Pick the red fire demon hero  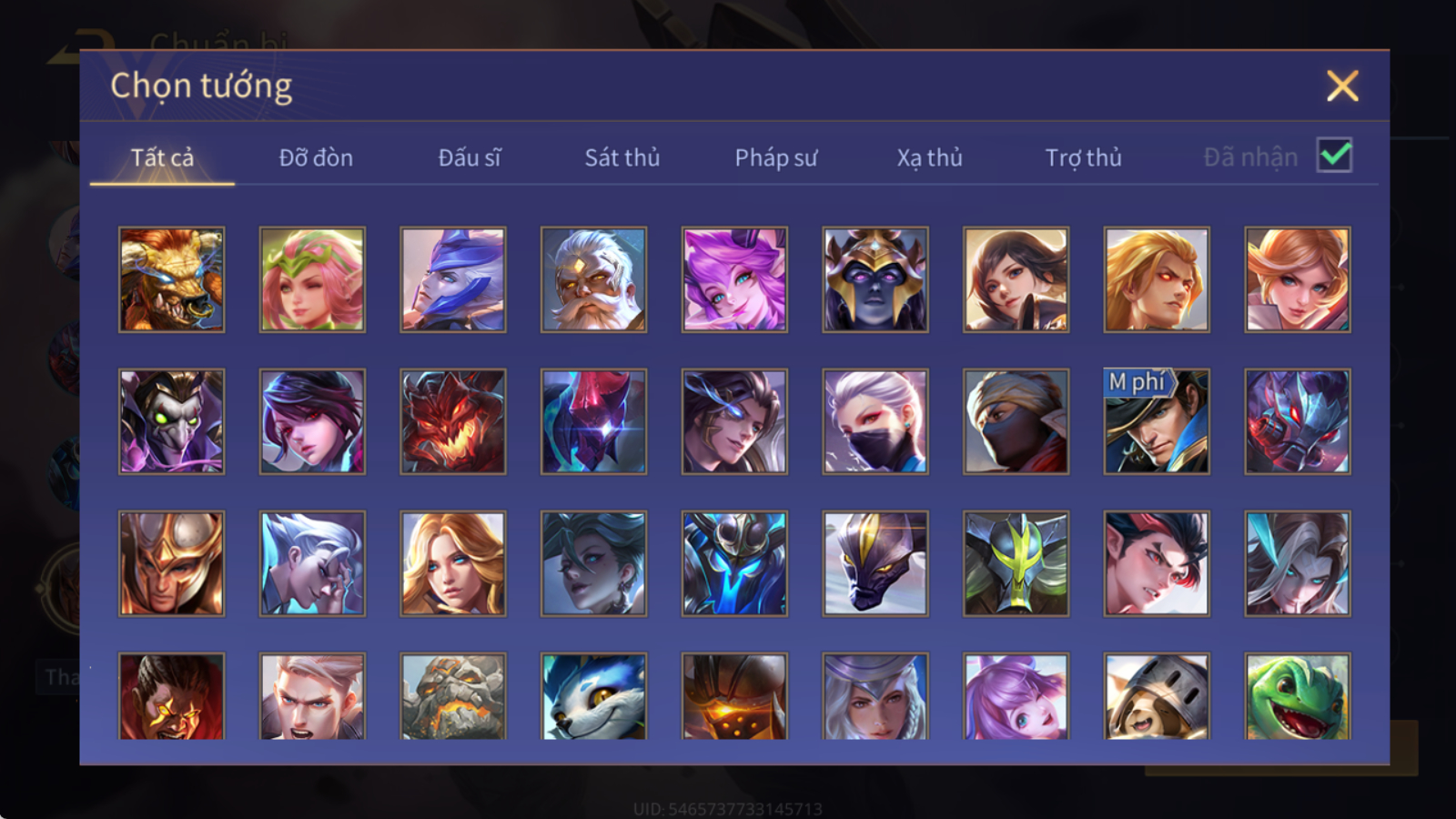pos(452,421)
